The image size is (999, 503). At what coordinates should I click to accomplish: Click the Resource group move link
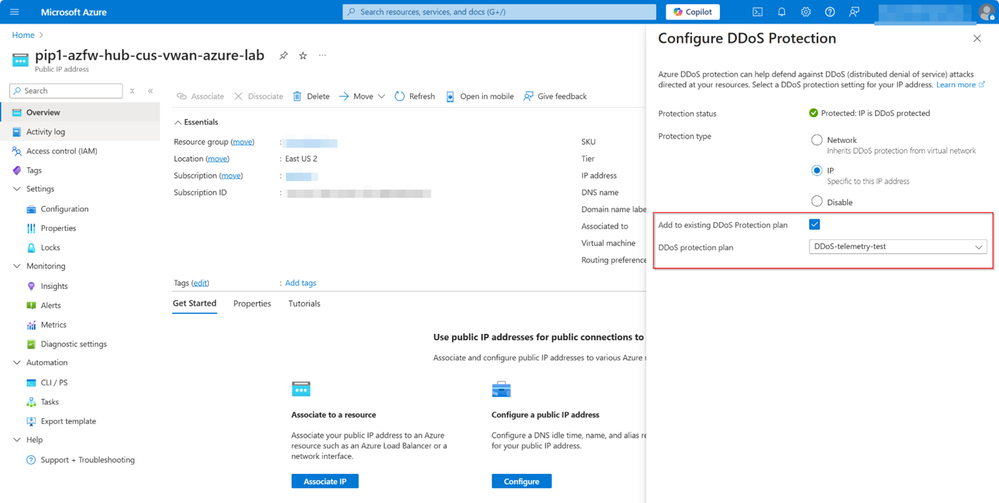pos(241,142)
